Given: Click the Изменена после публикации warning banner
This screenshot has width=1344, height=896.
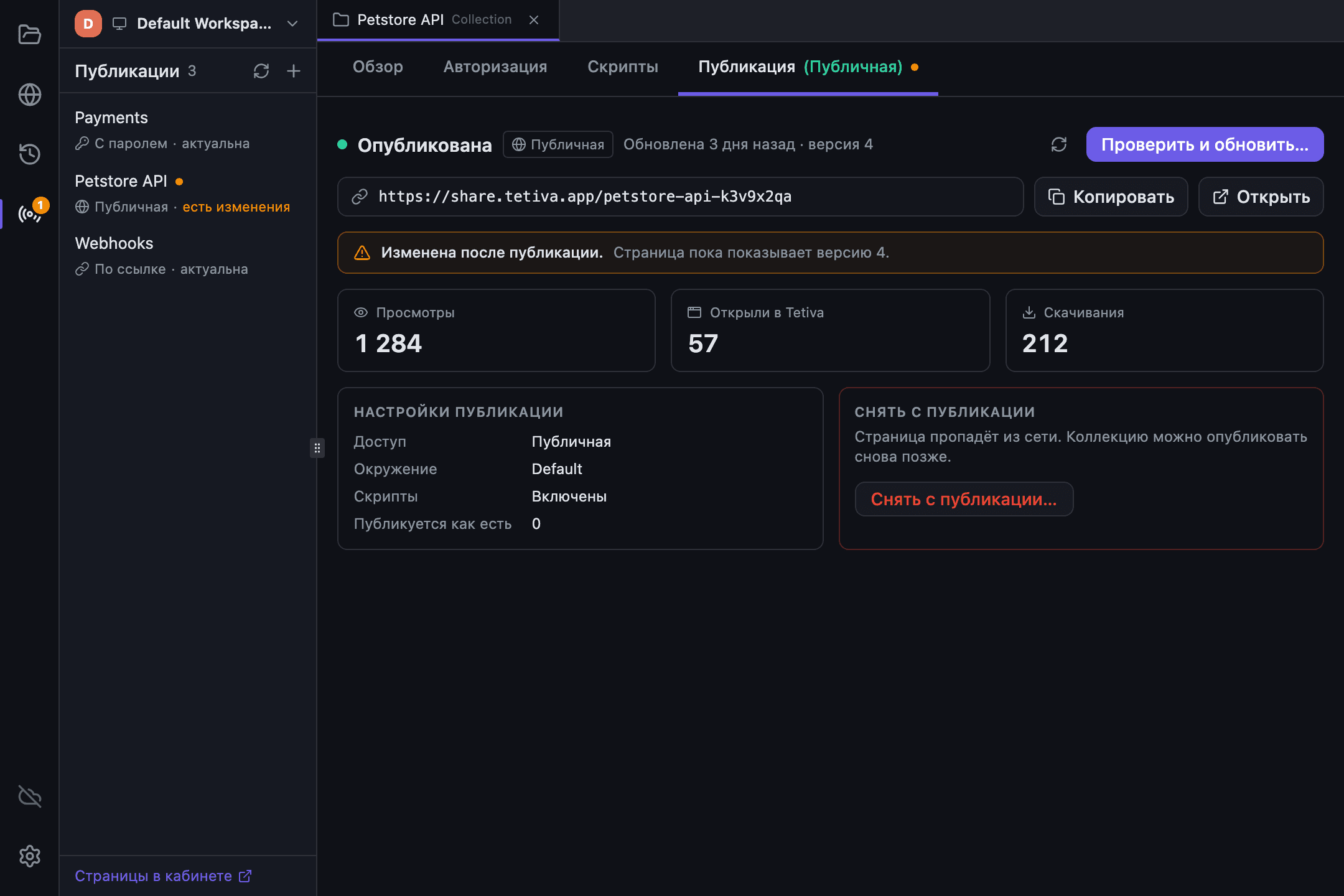Looking at the screenshot, I should click(x=830, y=253).
